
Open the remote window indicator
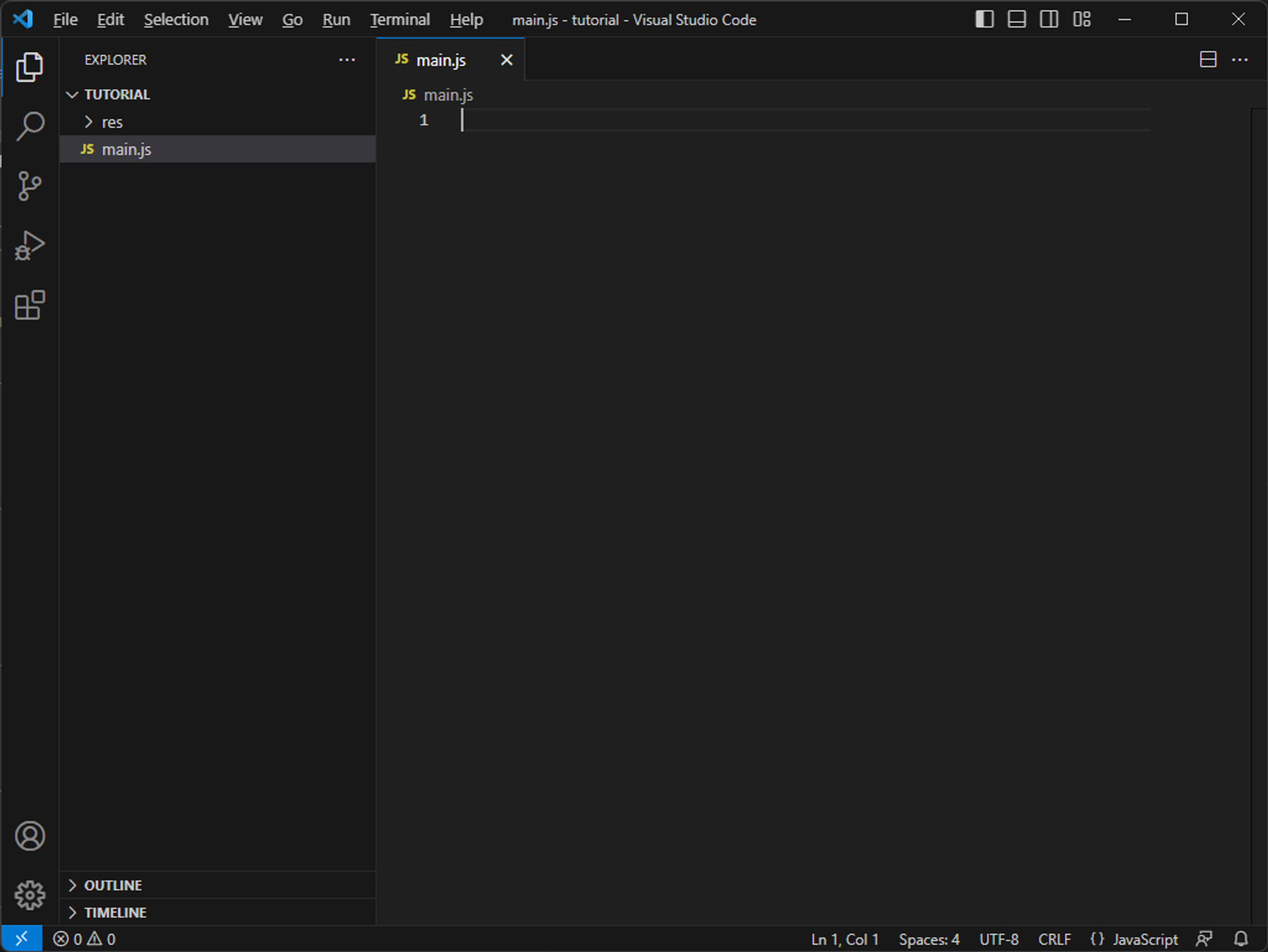(22, 939)
